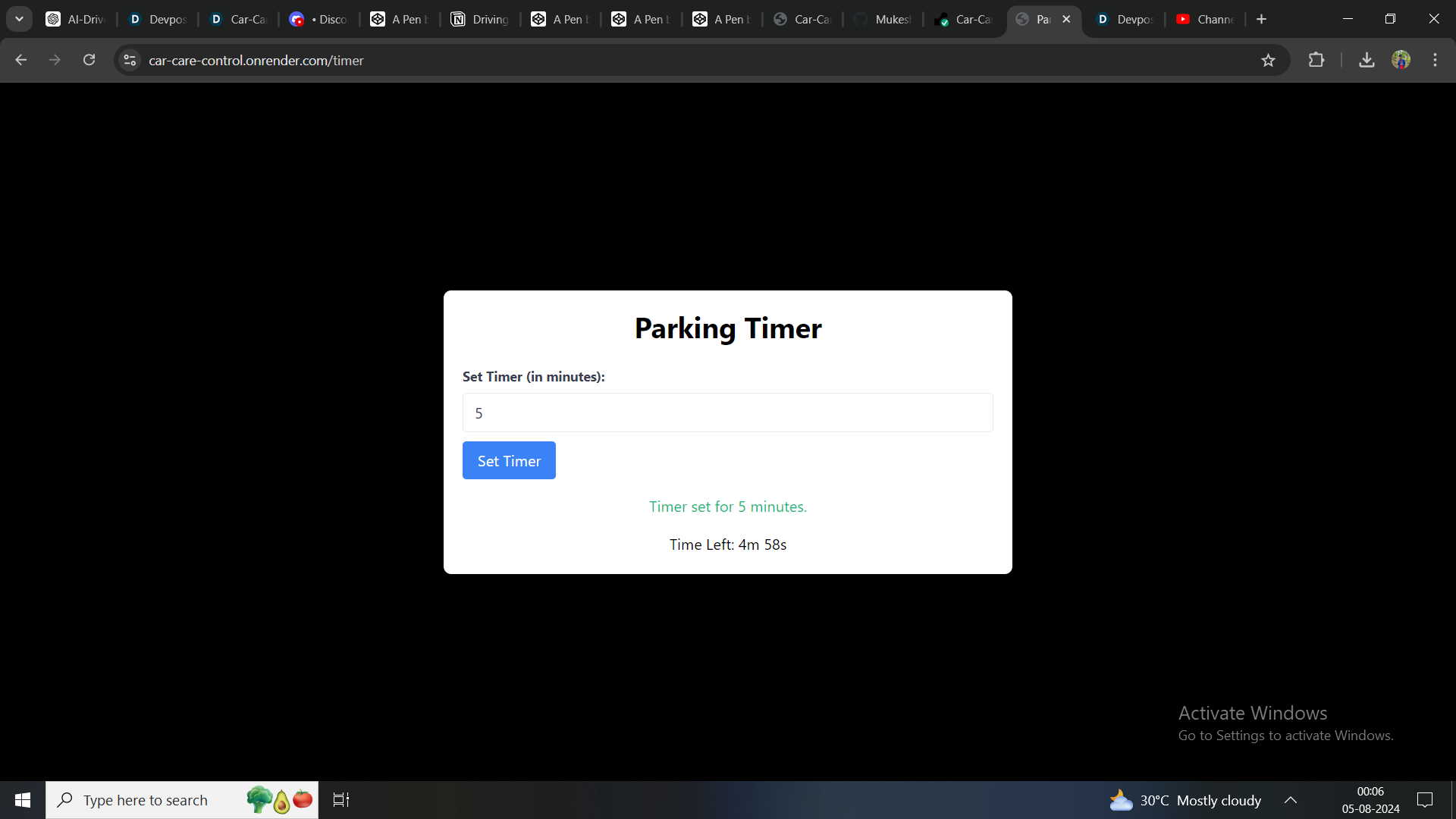Viewport: 1456px width, 819px height.
Task: Open a new tab with the plus button
Action: pos(1261,18)
